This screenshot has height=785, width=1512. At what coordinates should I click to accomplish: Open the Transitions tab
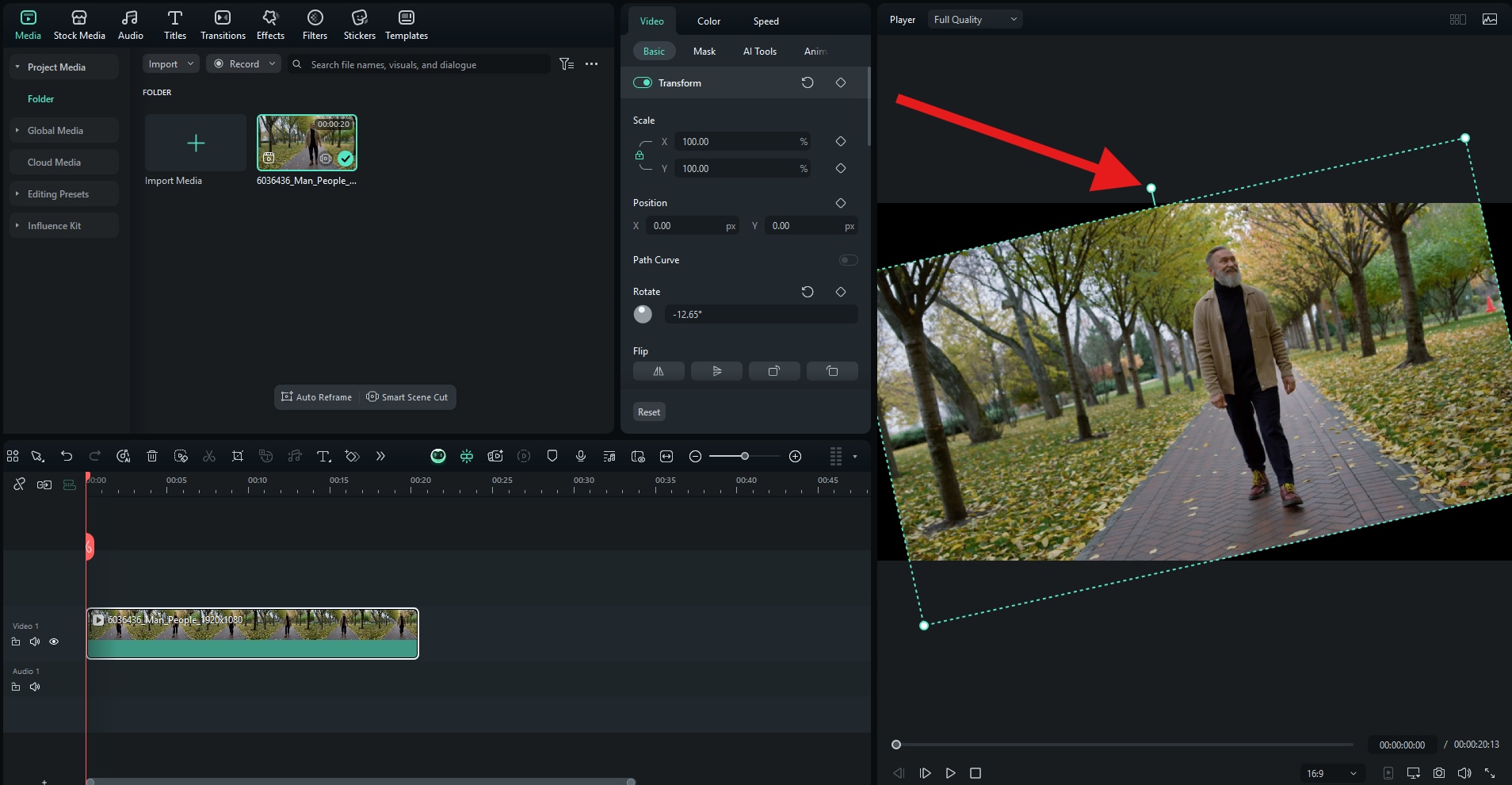pos(223,25)
